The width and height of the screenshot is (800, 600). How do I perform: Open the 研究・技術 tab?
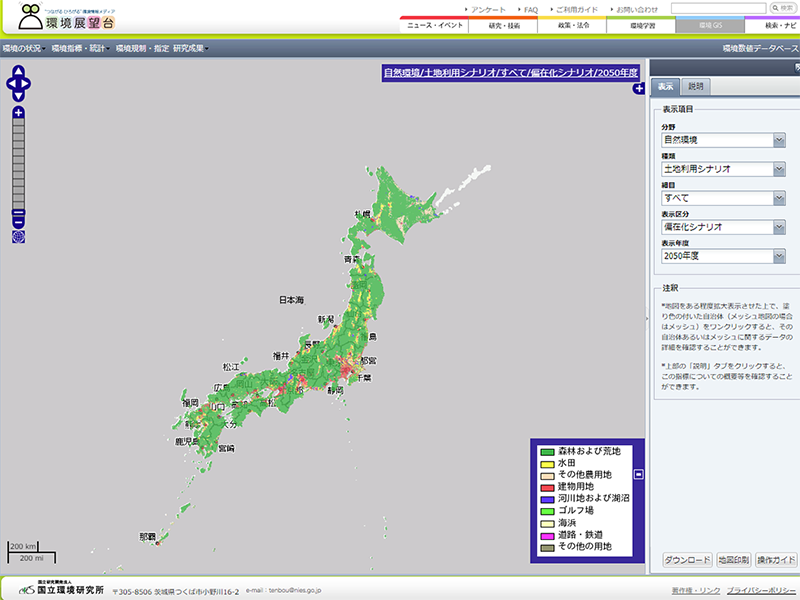pyautogui.click(x=504, y=25)
